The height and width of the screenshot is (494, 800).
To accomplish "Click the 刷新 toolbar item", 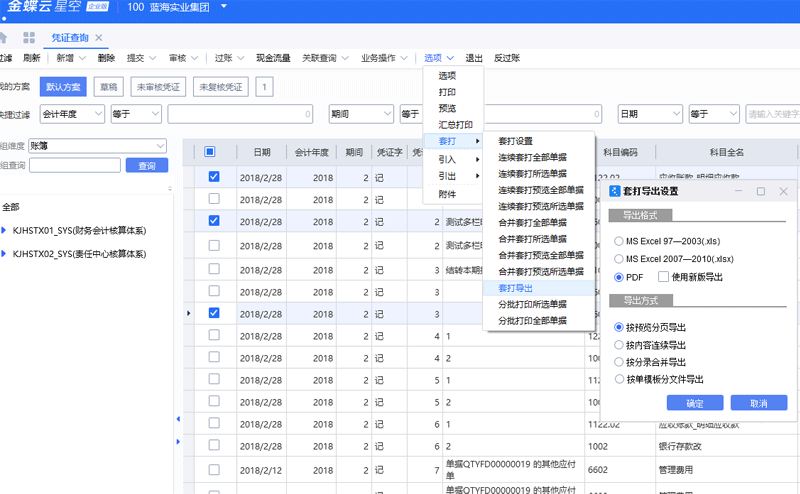I will point(31,58).
